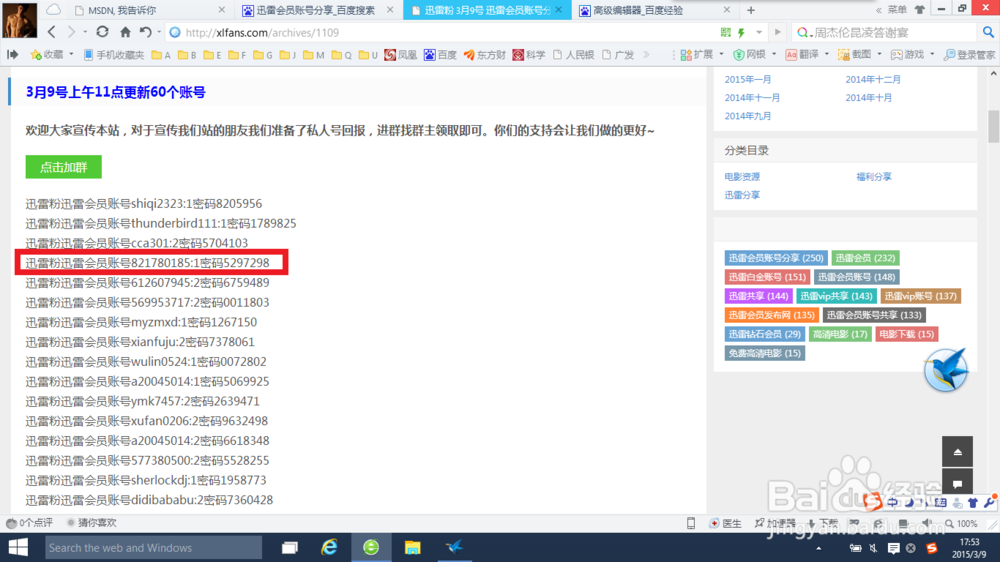Toggle the page sound mute icon

pyautogui.click(x=927, y=523)
